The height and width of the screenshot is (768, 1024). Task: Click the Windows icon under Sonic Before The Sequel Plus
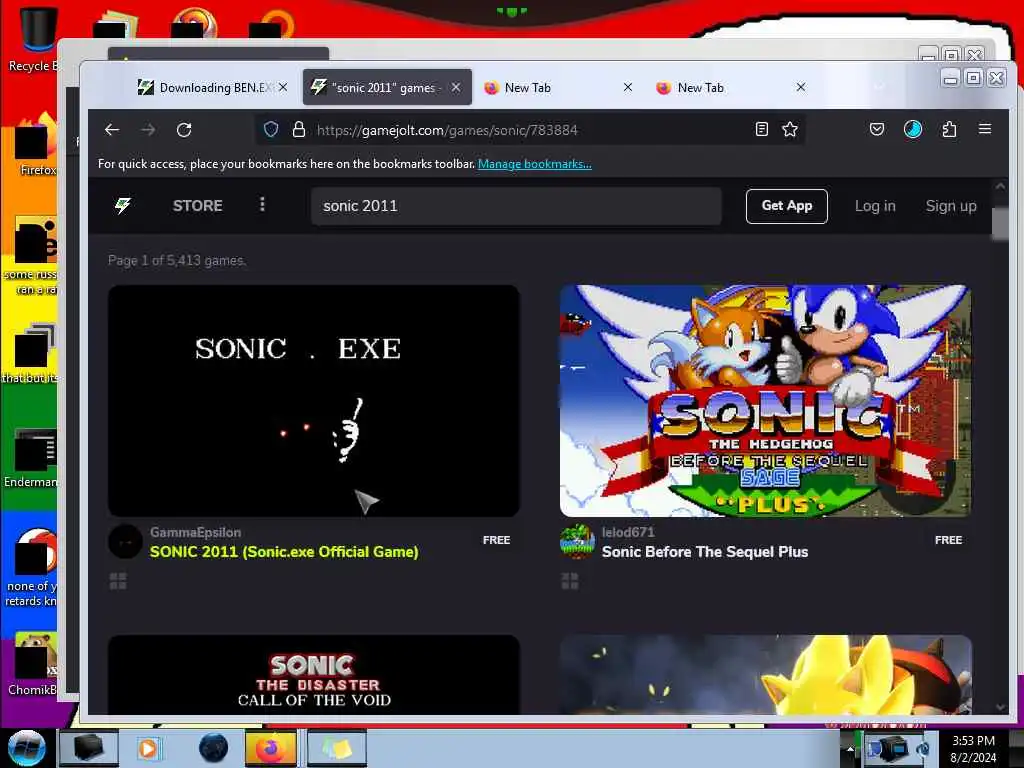click(x=570, y=581)
